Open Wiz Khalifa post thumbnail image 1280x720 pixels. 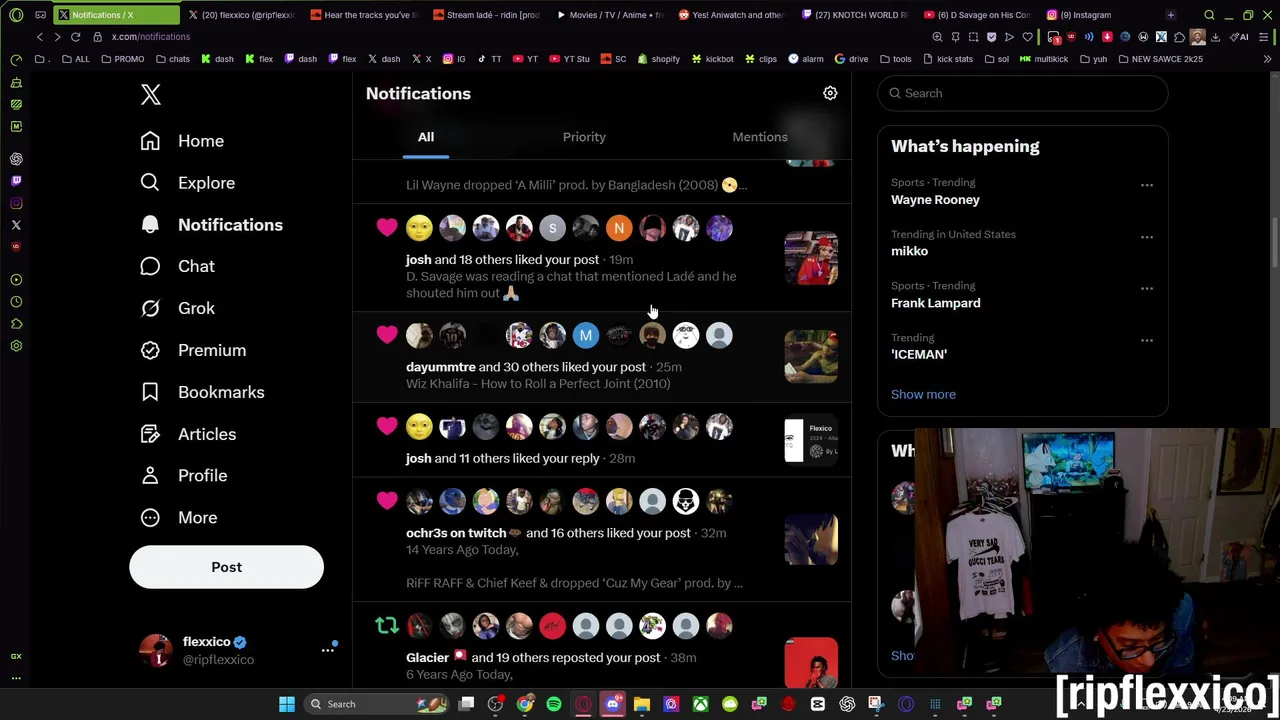click(811, 357)
